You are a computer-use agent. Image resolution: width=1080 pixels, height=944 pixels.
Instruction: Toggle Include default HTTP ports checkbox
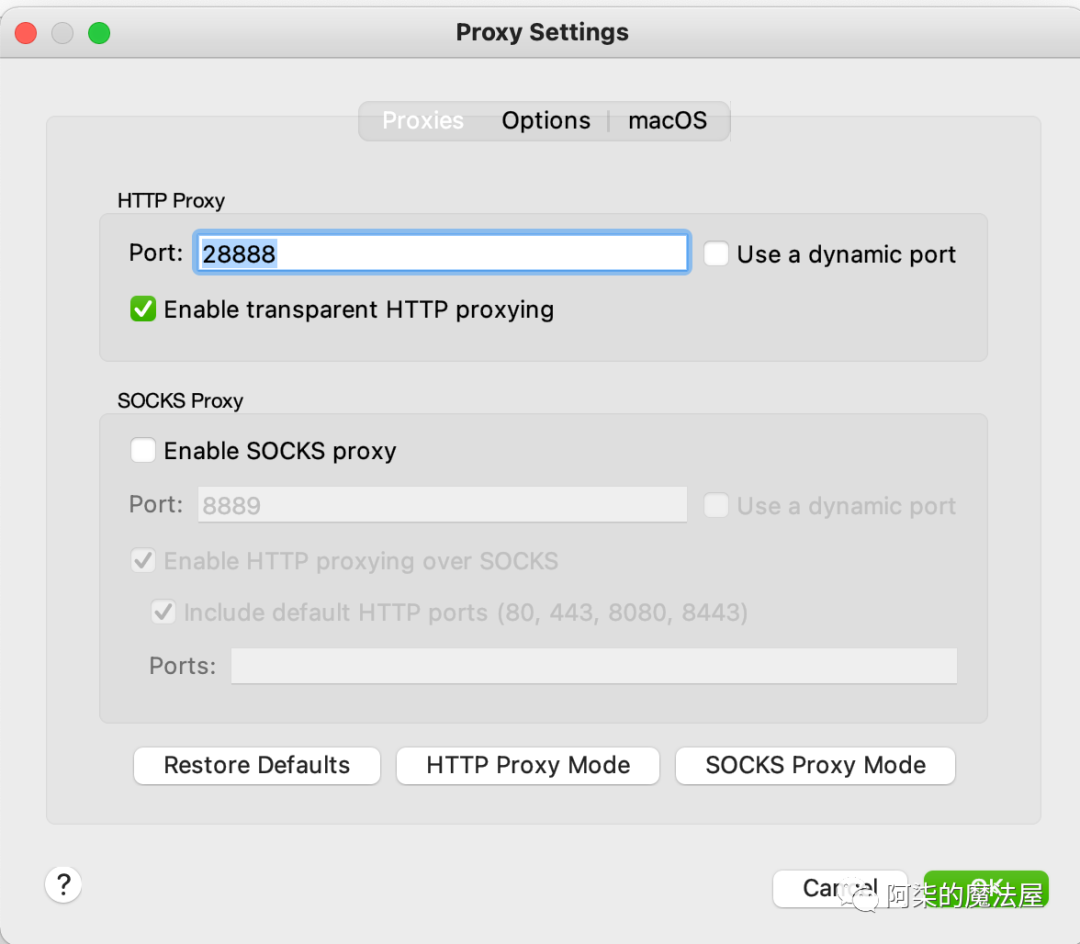pyautogui.click(x=163, y=612)
